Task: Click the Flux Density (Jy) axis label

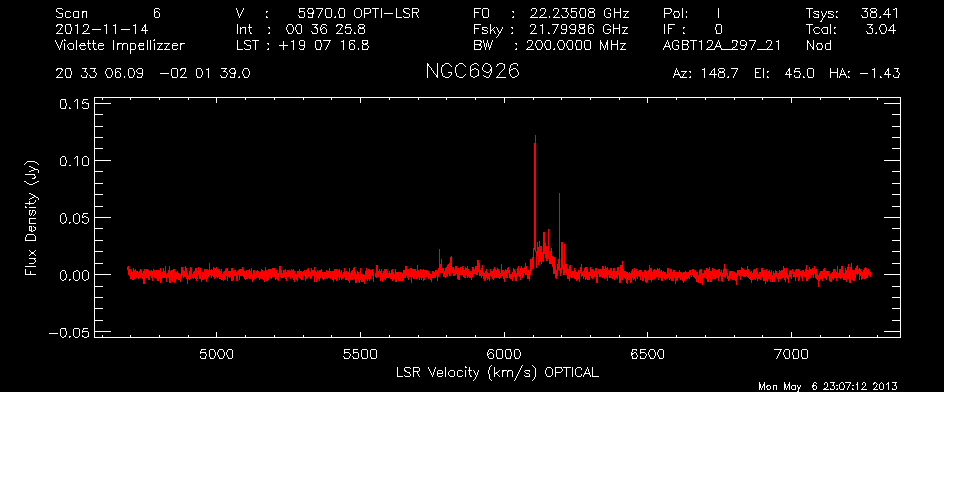Action: tap(31, 218)
